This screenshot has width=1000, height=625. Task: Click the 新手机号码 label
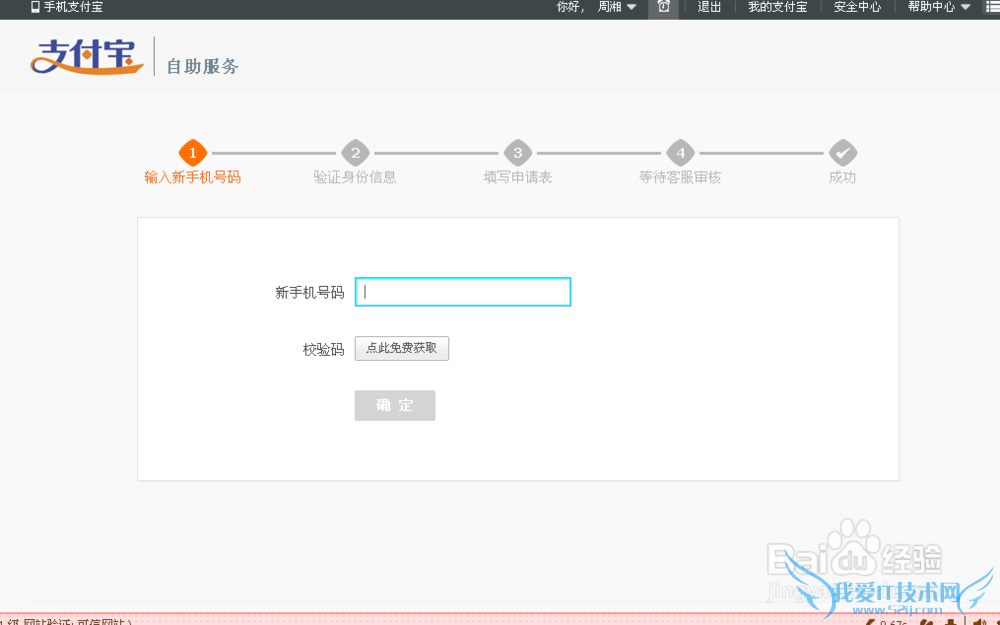tap(309, 293)
